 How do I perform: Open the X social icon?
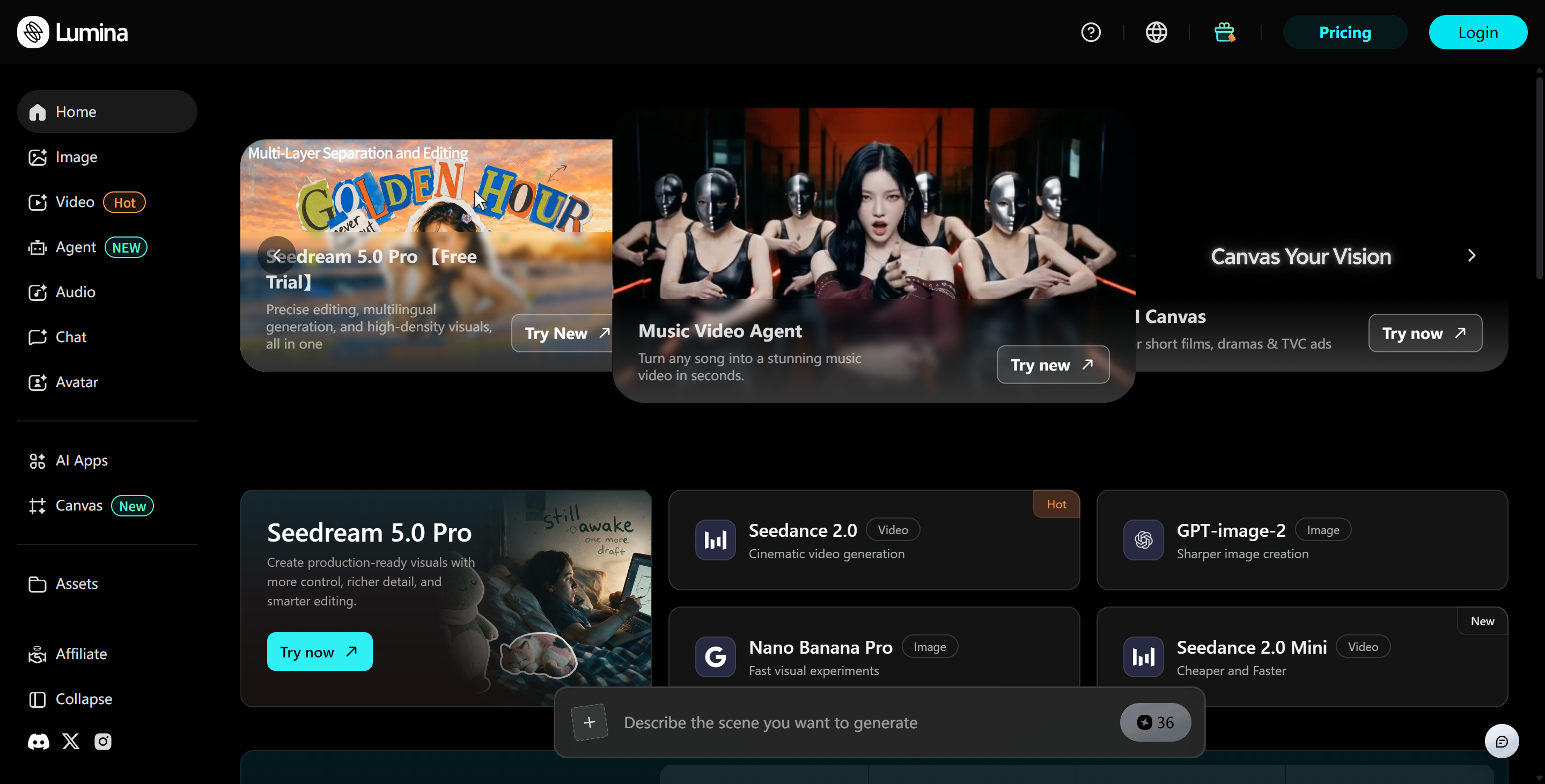(71, 742)
